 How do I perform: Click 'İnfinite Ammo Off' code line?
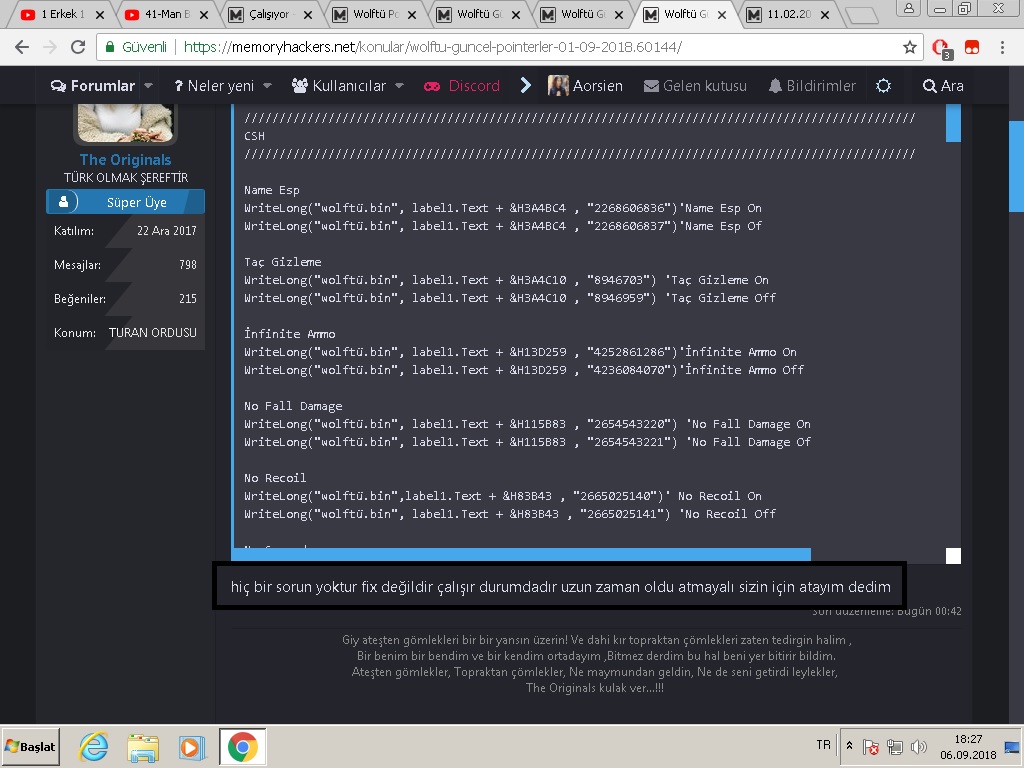(x=524, y=370)
